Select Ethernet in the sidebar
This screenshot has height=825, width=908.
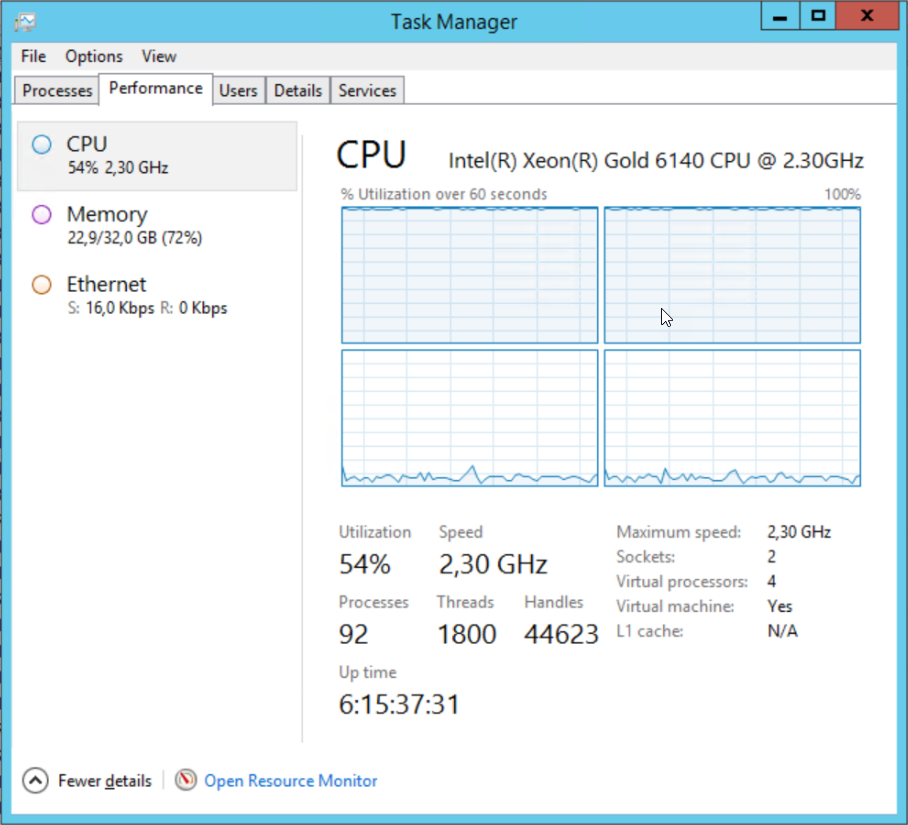(157, 296)
